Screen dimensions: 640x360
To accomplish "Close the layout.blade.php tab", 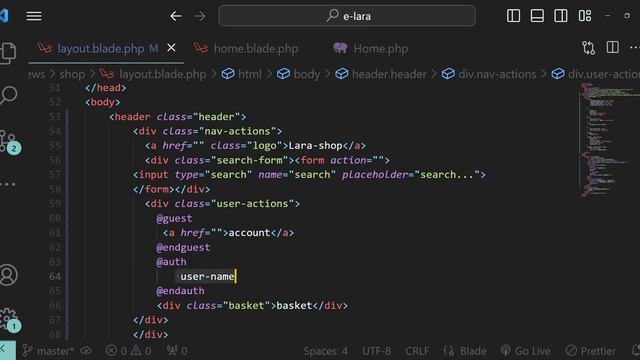I will [171, 48].
